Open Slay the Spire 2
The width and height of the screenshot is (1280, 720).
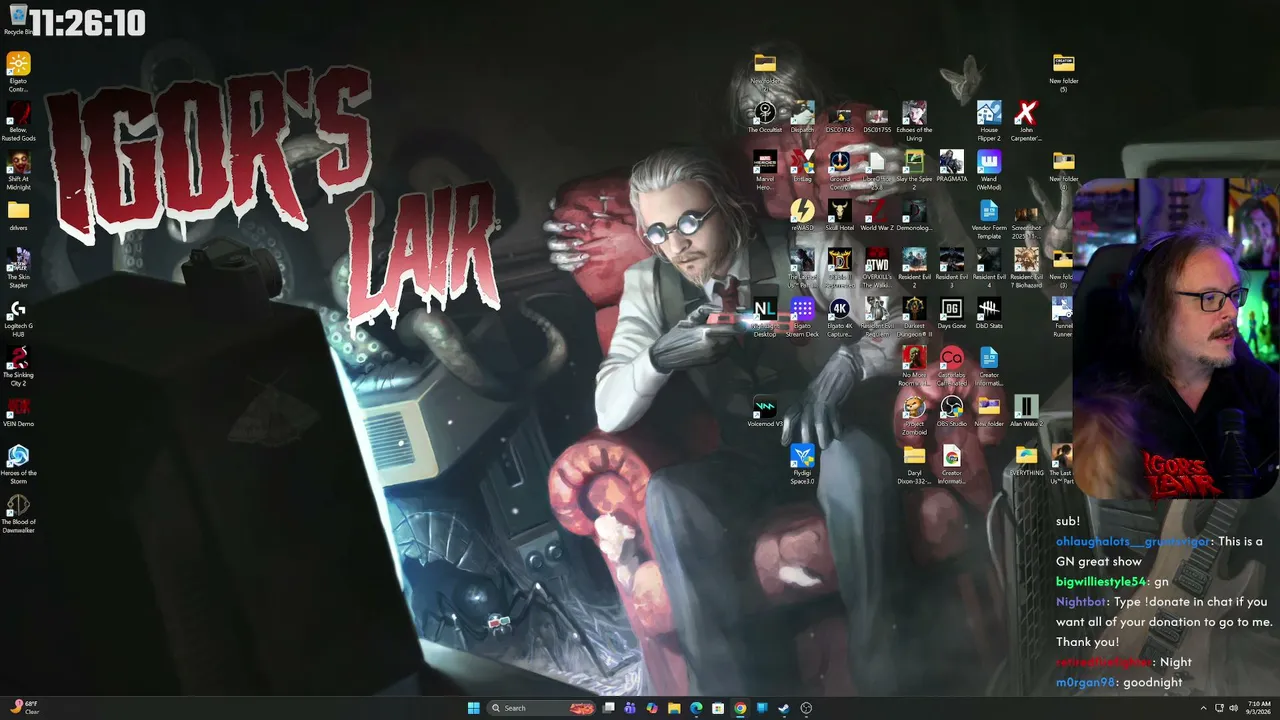914,170
